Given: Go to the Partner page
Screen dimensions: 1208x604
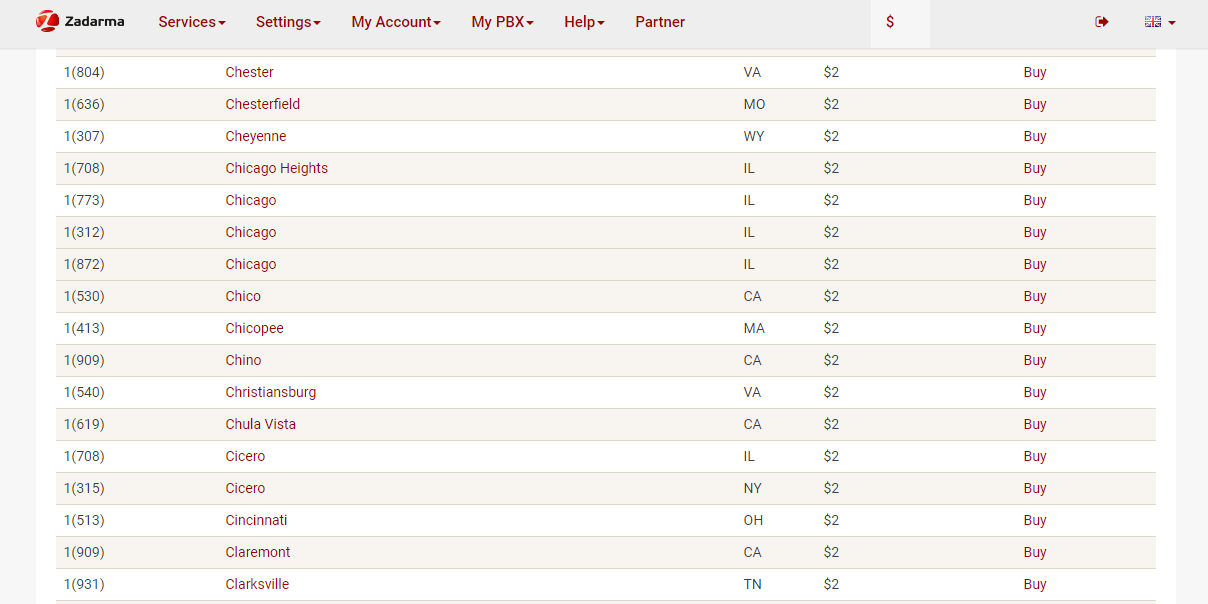Looking at the screenshot, I should (x=660, y=22).
